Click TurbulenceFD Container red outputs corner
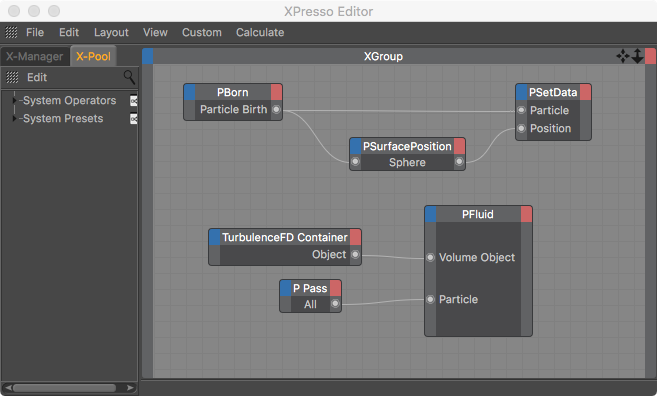 point(355,237)
